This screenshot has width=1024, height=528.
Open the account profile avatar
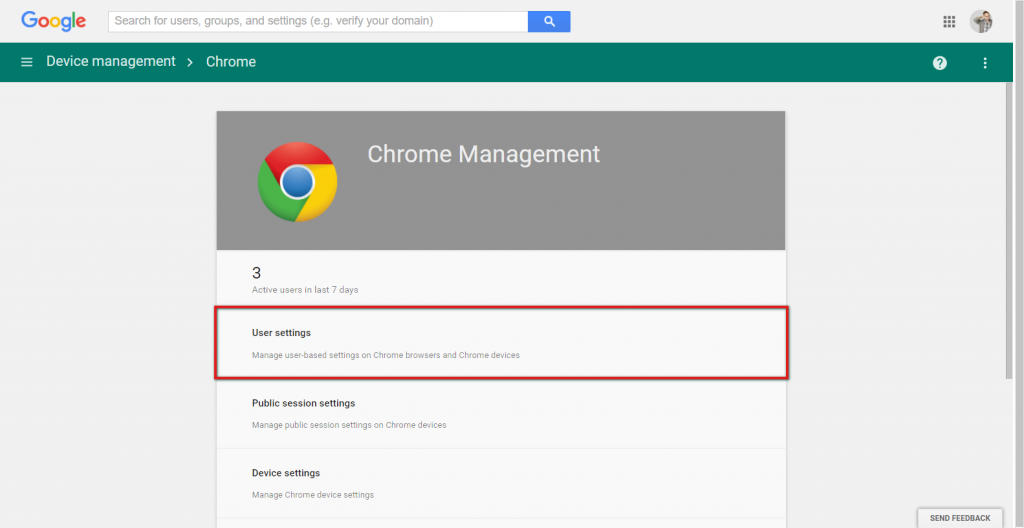pos(981,22)
